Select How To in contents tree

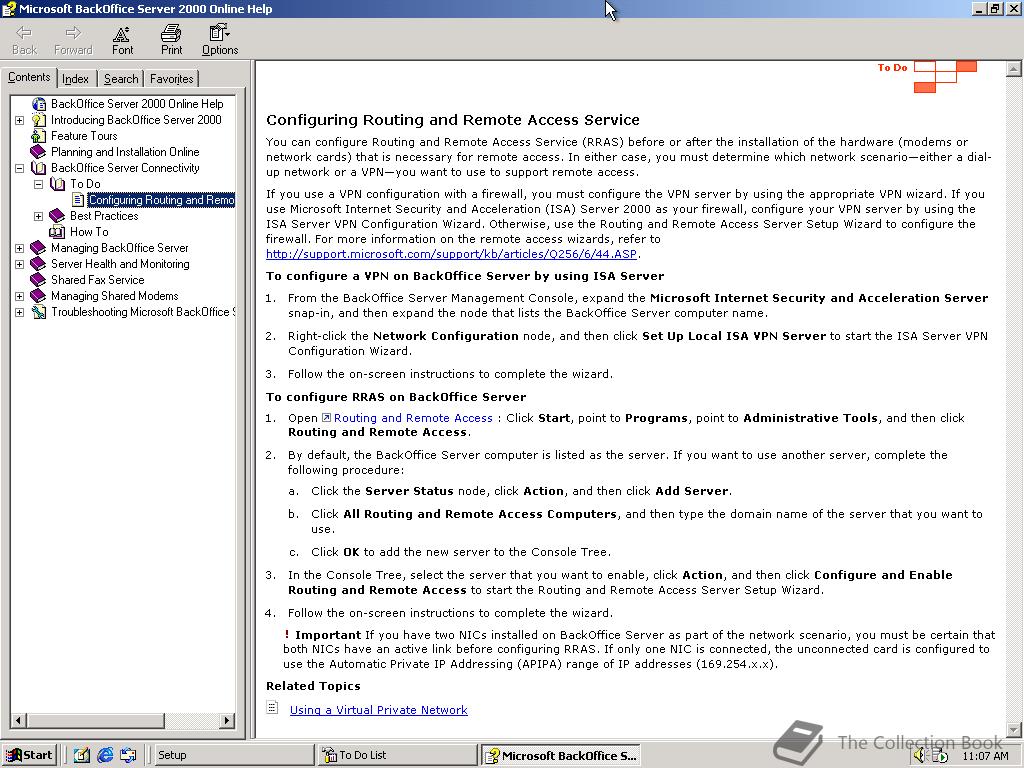click(89, 232)
